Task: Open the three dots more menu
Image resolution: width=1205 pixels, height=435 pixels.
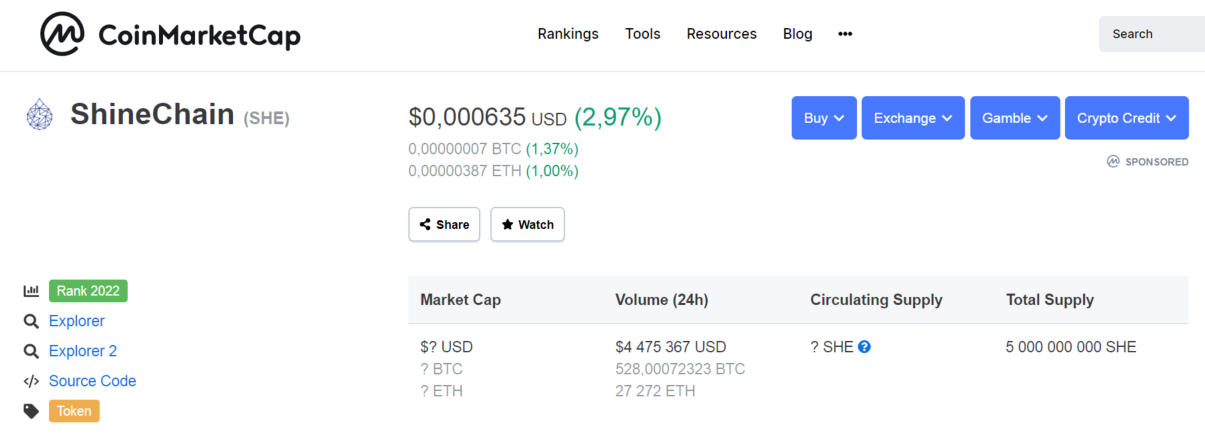Action: tap(845, 34)
